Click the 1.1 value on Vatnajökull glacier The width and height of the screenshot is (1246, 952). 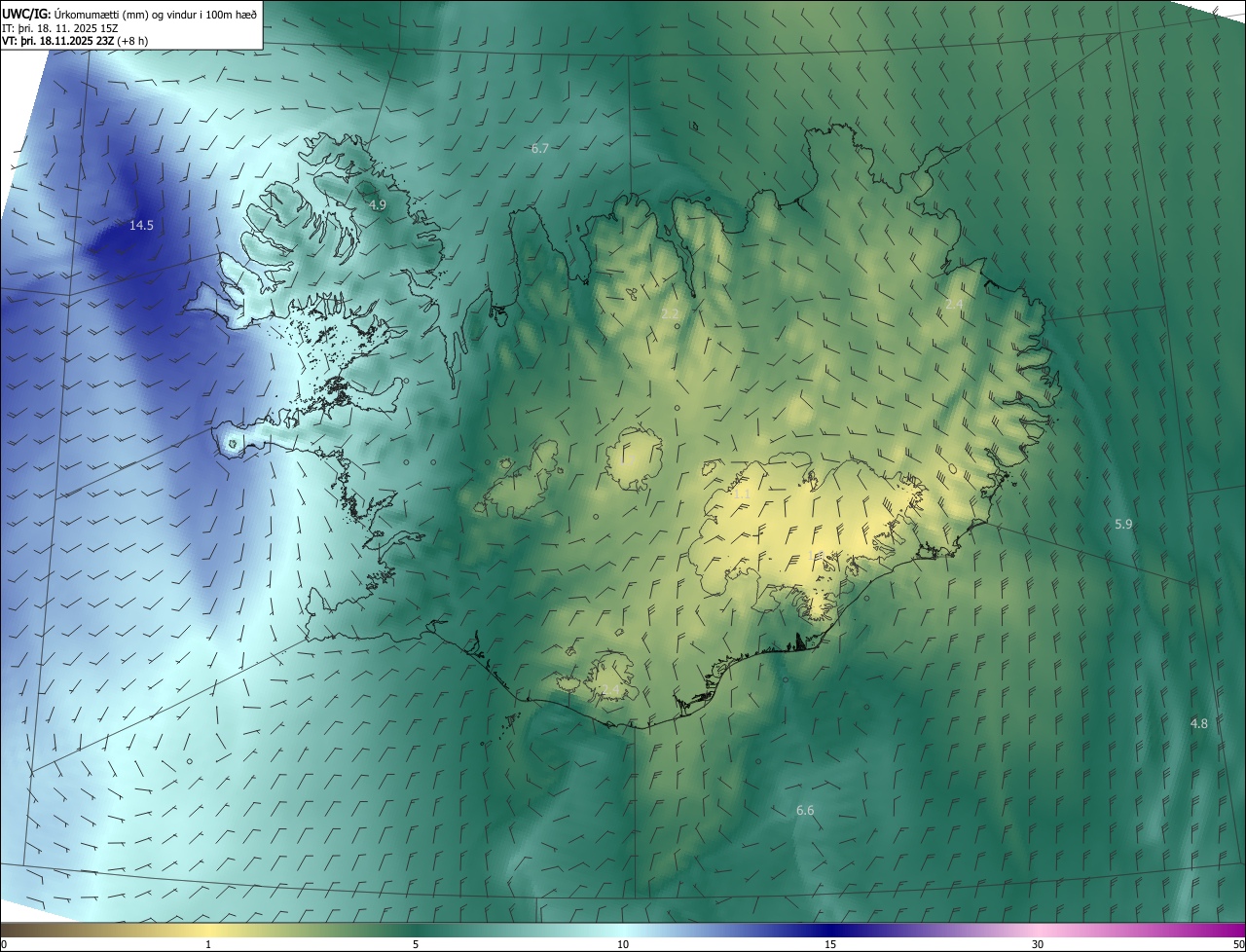pos(742,494)
